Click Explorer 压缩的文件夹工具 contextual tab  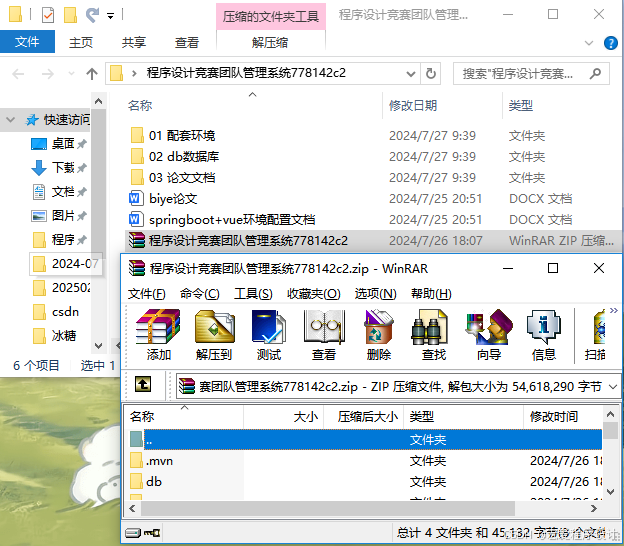coord(271,16)
